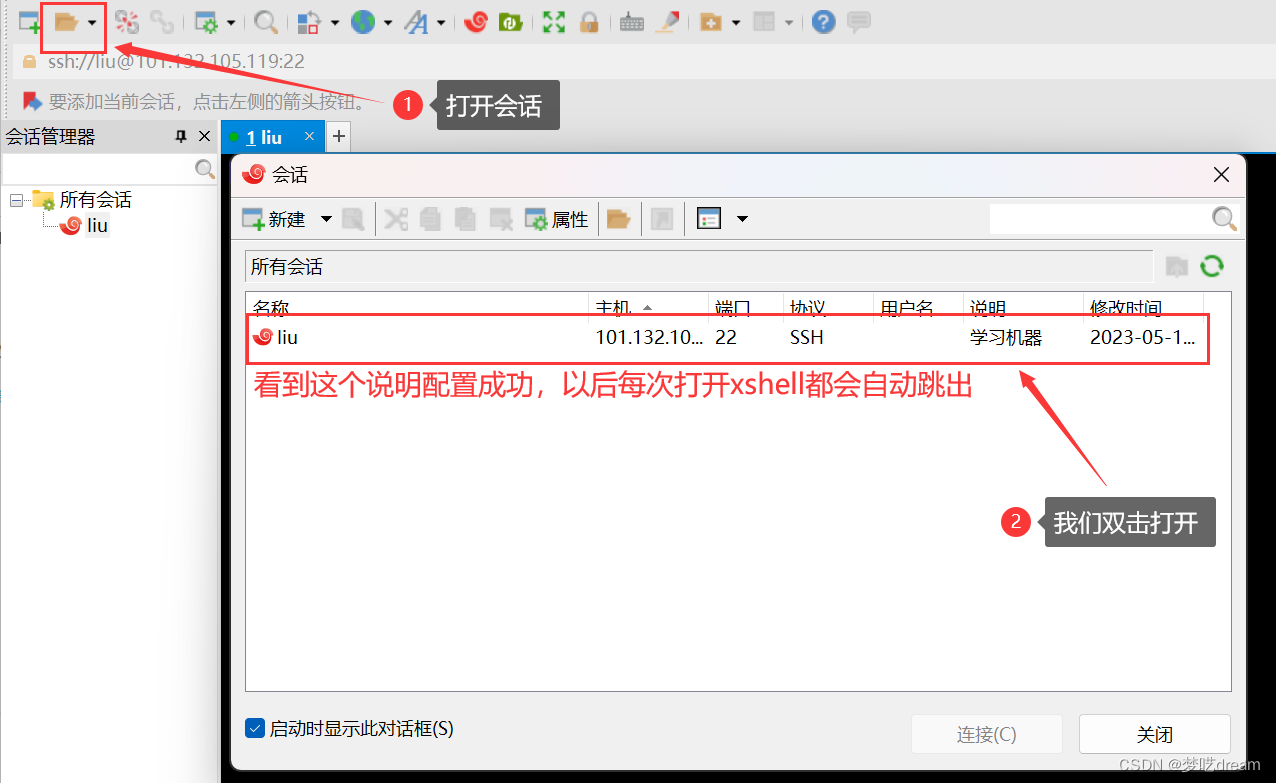Click the full screen icon in the toolbar
Image resolution: width=1276 pixels, height=783 pixels.
click(x=553, y=22)
